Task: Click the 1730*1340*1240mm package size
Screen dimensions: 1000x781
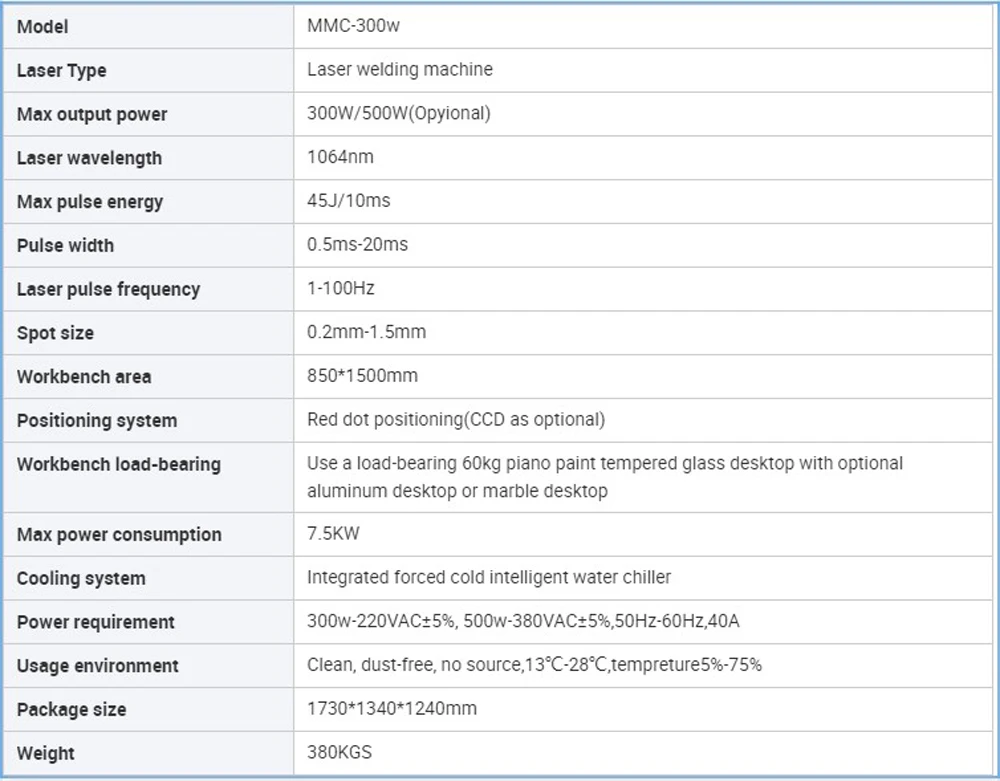Action: (391, 708)
